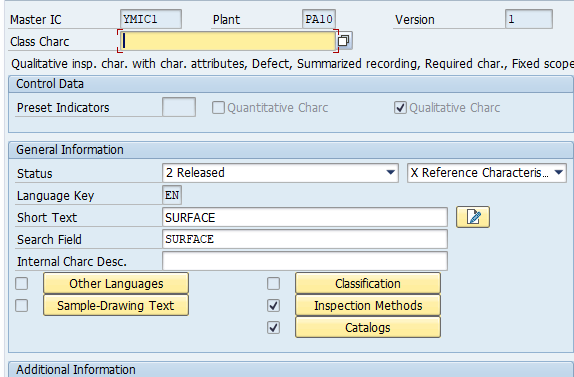Open the Class Charc search help icon
Image resolution: width=574 pixels, height=377 pixels.
click(344, 41)
